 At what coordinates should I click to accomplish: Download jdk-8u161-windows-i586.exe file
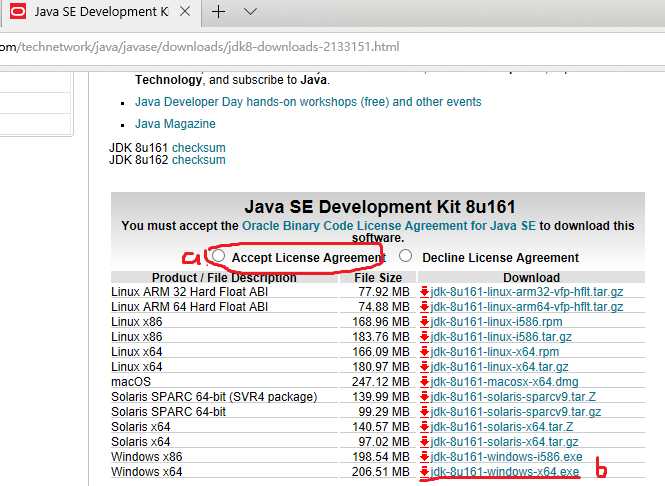tap(506, 457)
